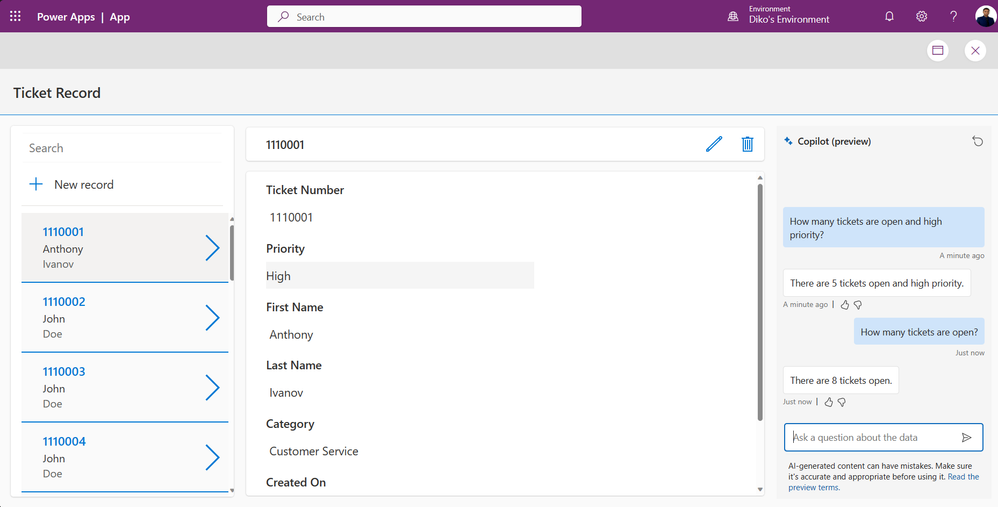Open ticket 1110004 via its chevron
This screenshot has width=998, height=507.
212,458
